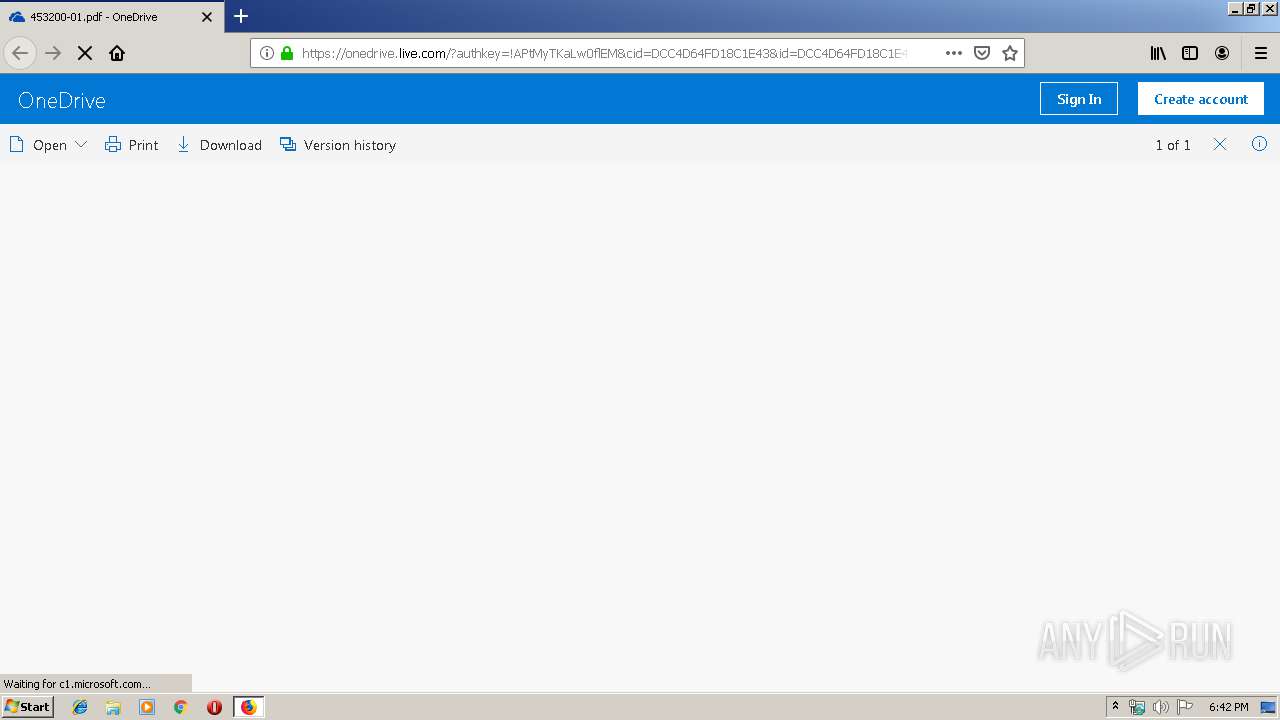Launch Internet Explorer from the taskbar
This screenshot has height=720, width=1280.
pyautogui.click(x=80, y=707)
